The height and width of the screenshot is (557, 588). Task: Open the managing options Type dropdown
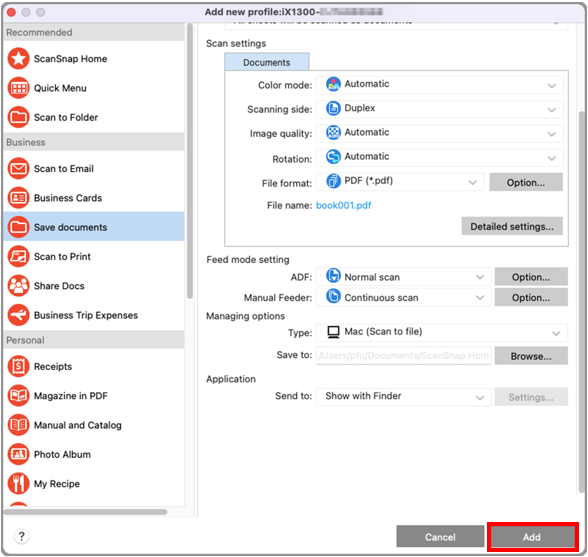(442, 333)
